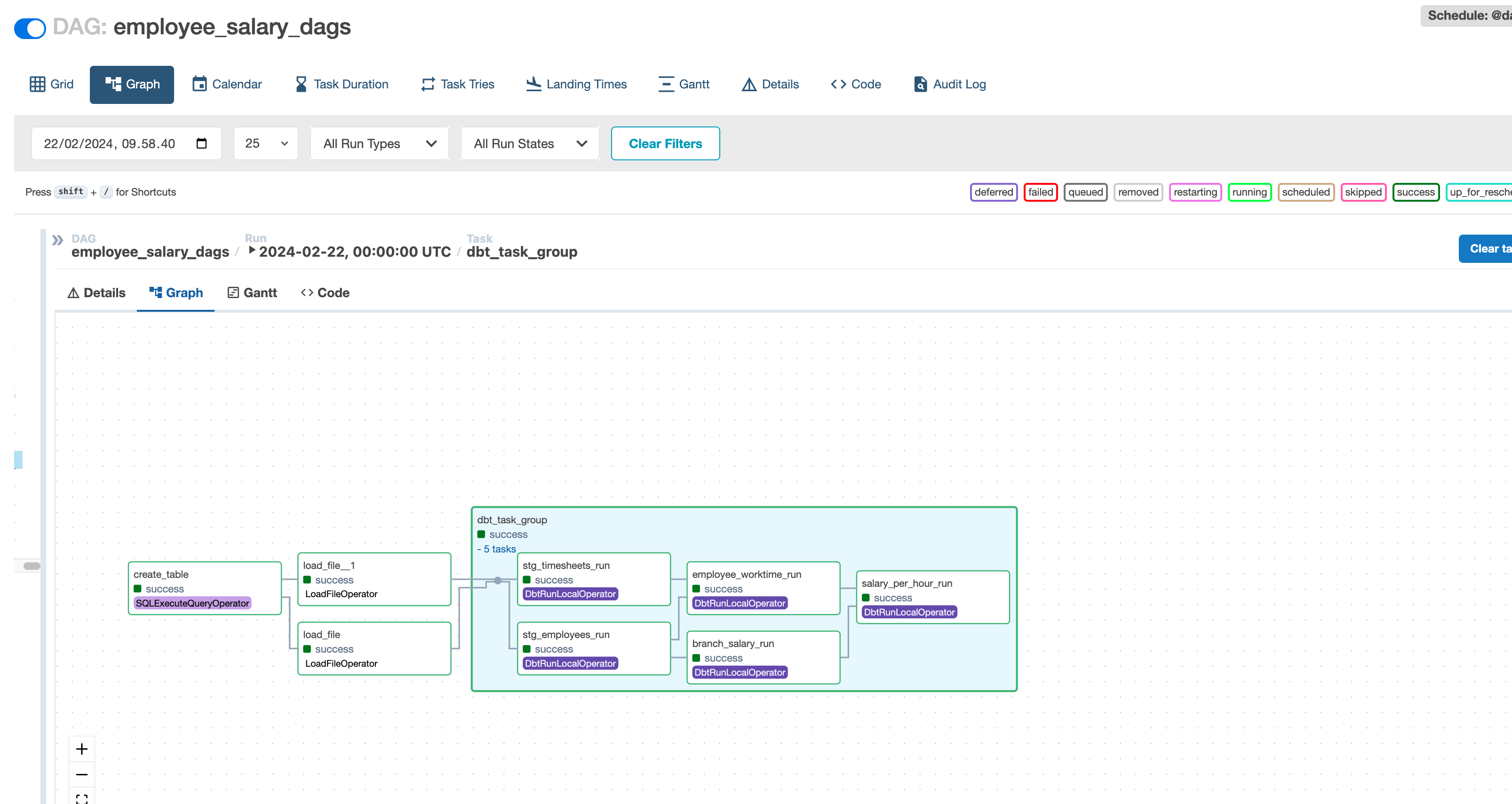Open the Task Duration view
The width and height of the screenshot is (1512, 804).
[x=351, y=84]
